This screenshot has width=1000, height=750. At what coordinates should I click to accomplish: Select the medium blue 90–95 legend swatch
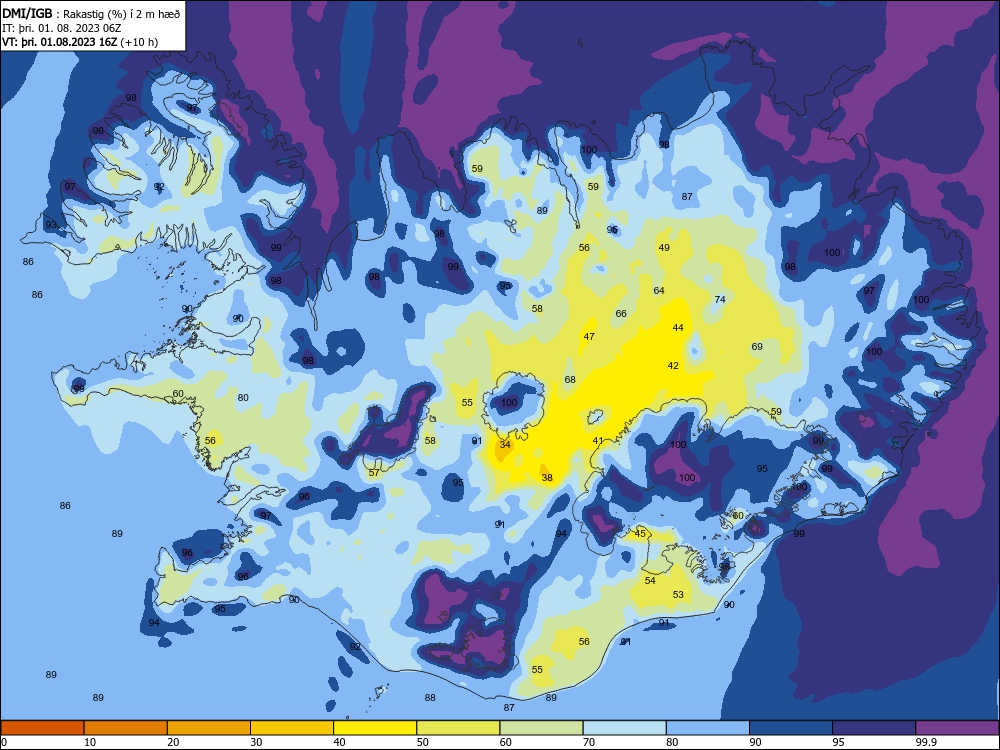(791, 728)
